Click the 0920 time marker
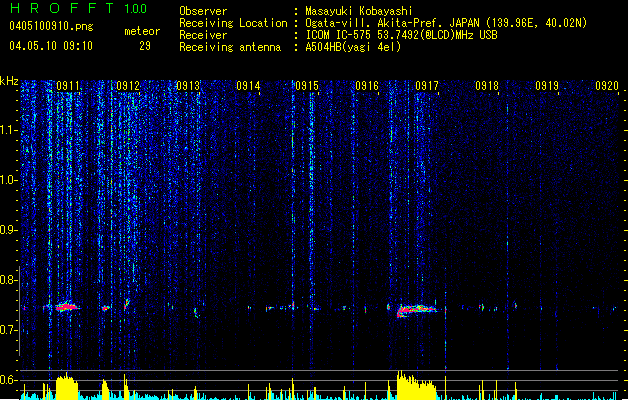The height and width of the screenshot is (400, 629). [x=607, y=85]
